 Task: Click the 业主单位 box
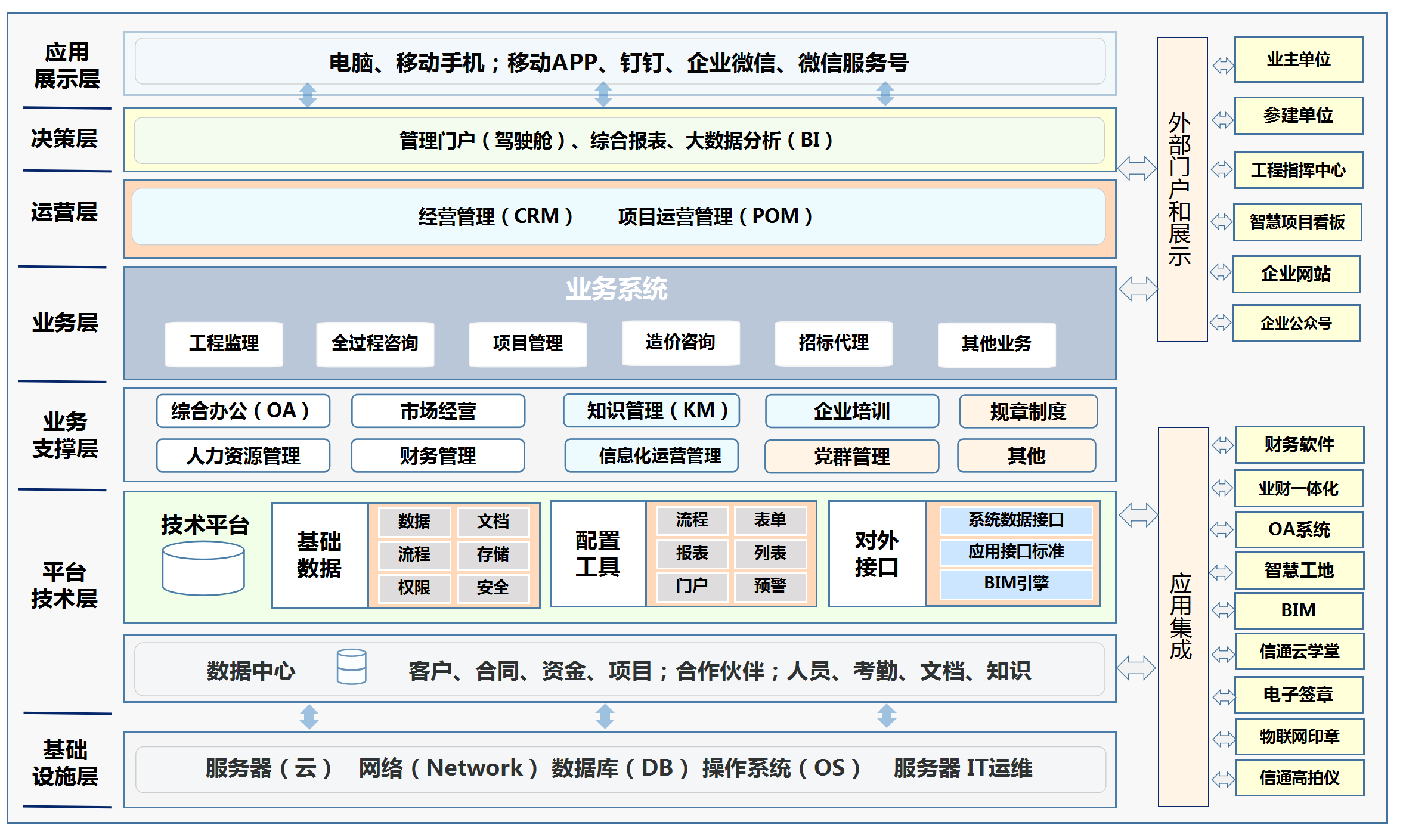point(1299,60)
